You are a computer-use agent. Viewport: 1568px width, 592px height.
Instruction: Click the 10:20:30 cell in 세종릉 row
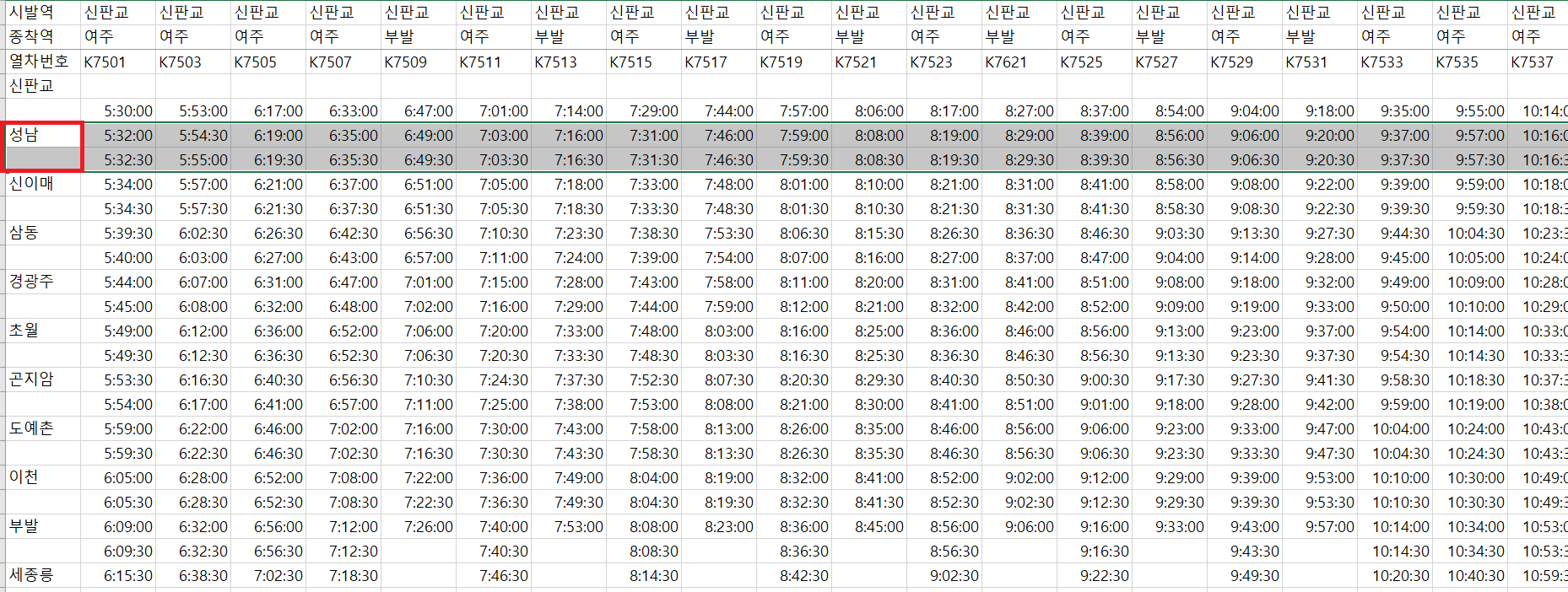(1395, 575)
